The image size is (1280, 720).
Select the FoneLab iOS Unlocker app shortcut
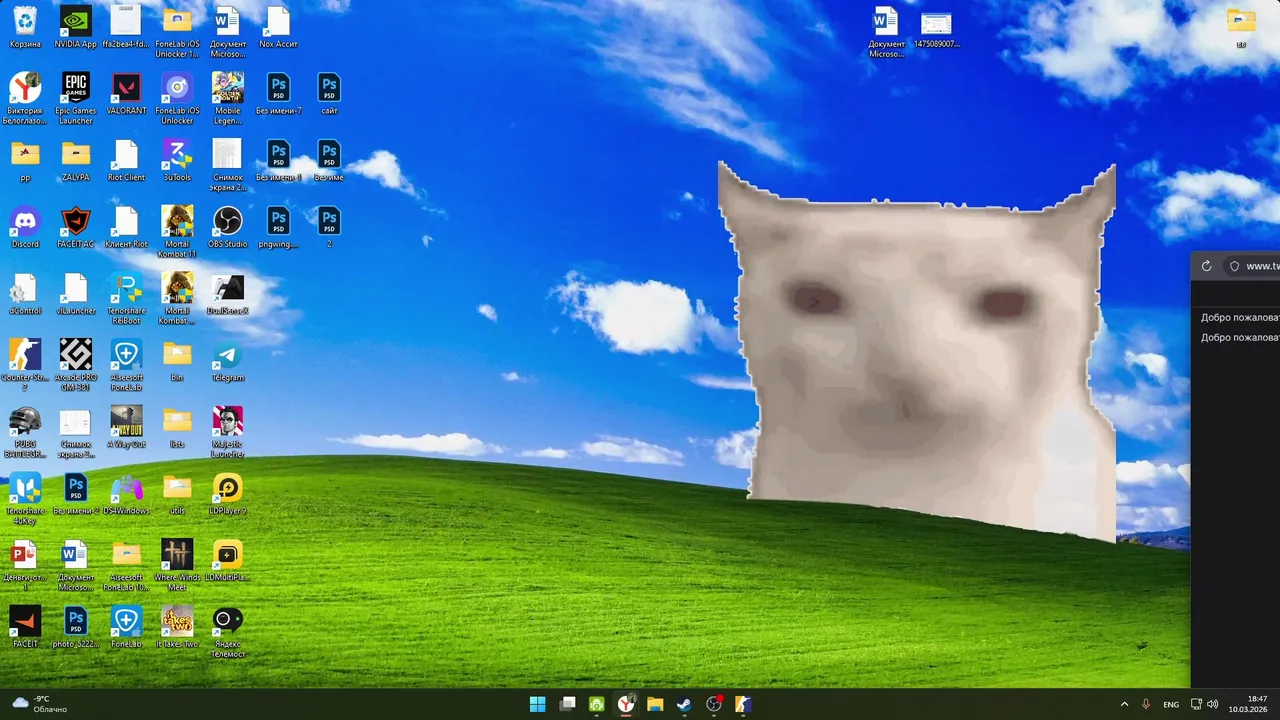pos(177,98)
